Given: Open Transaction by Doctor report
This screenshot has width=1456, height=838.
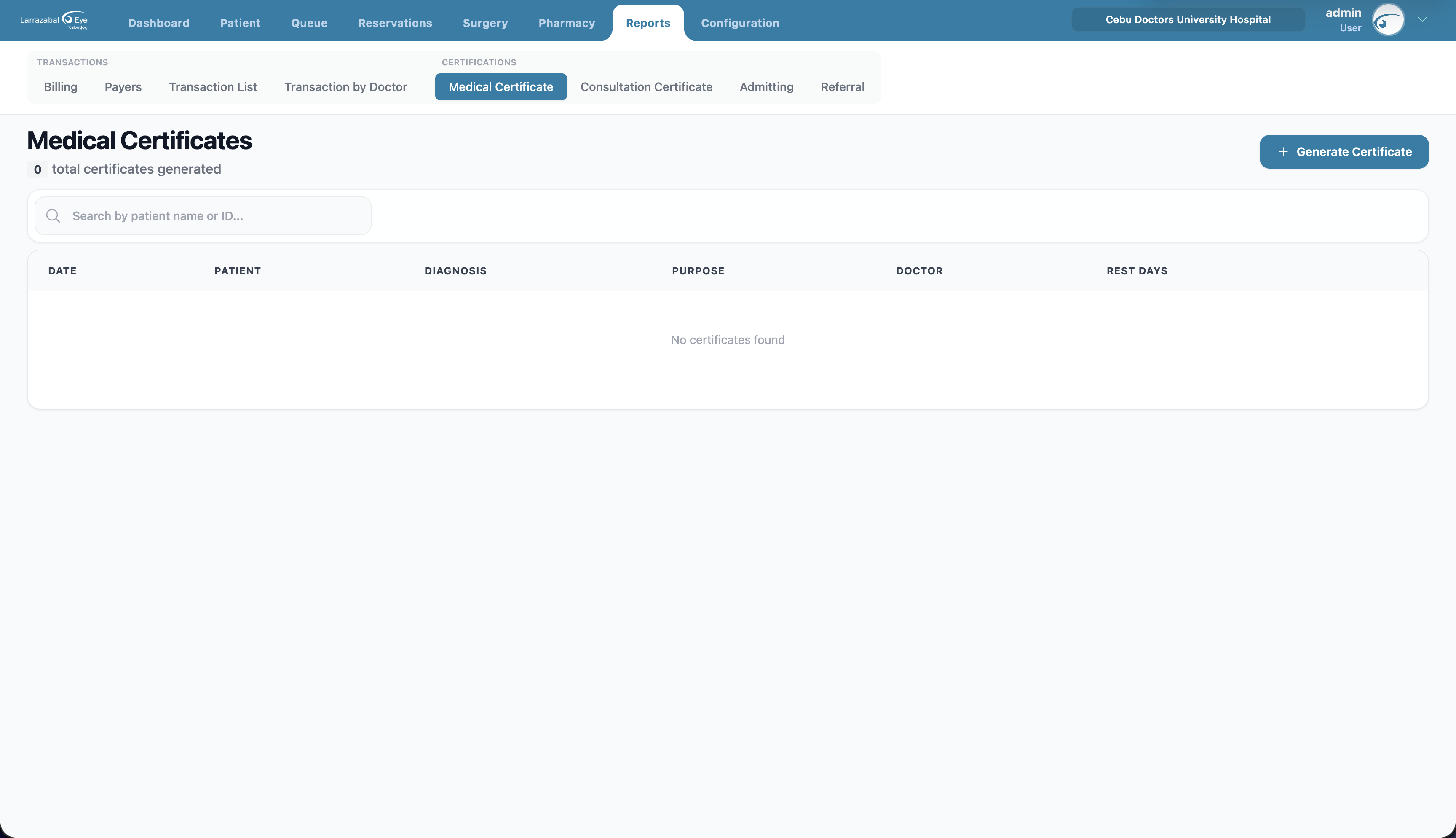Looking at the screenshot, I should pyautogui.click(x=345, y=87).
